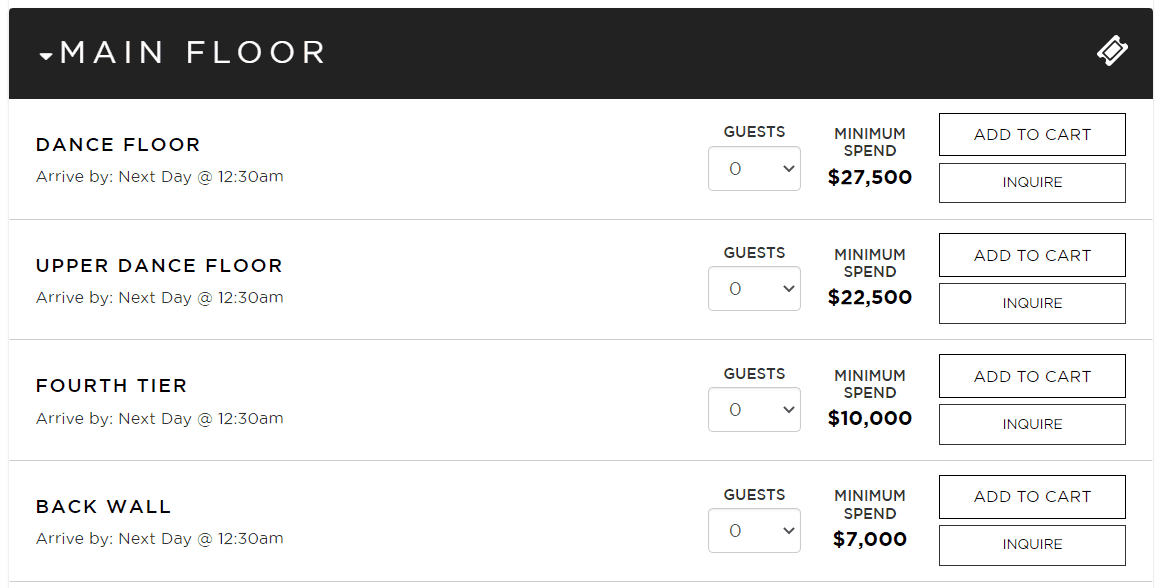Viewport: 1163px width, 588px height.
Task: Select the BACK WALL listing name
Action: pyautogui.click(x=103, y=507)
